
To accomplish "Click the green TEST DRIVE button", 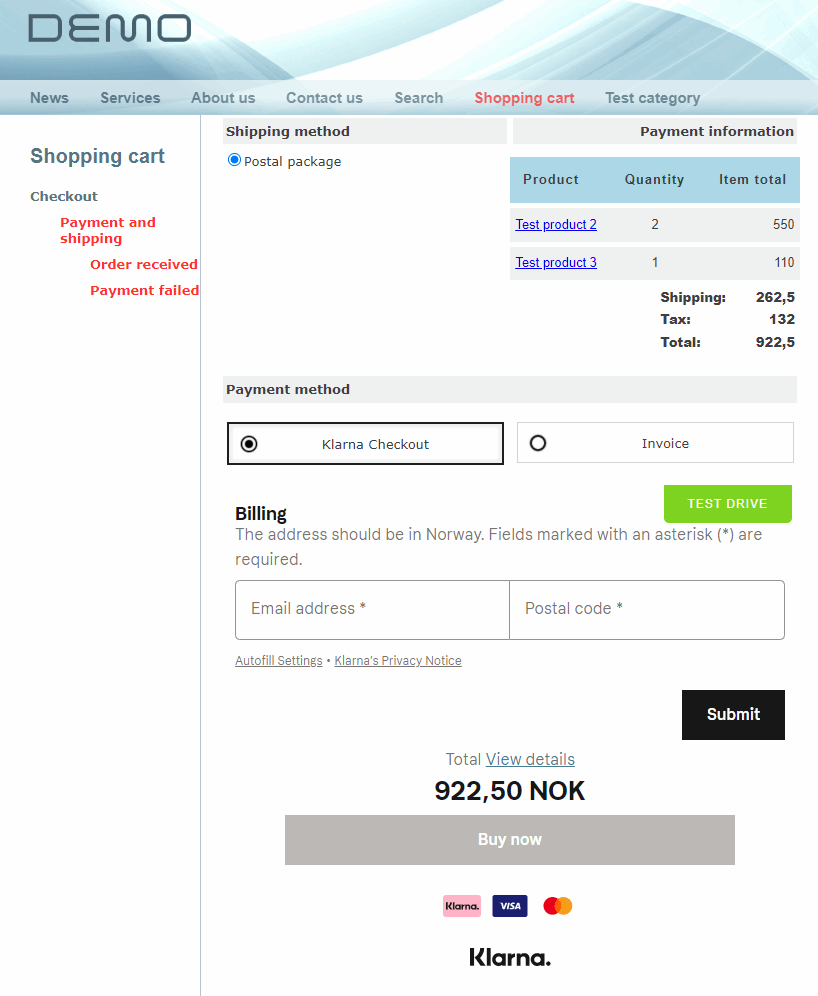I will click(x=727, y=504).
